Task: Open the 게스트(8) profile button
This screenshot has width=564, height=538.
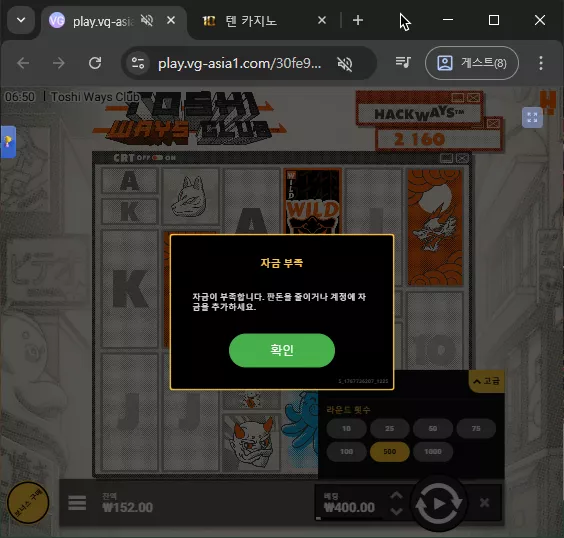Action: click(472, 63)
